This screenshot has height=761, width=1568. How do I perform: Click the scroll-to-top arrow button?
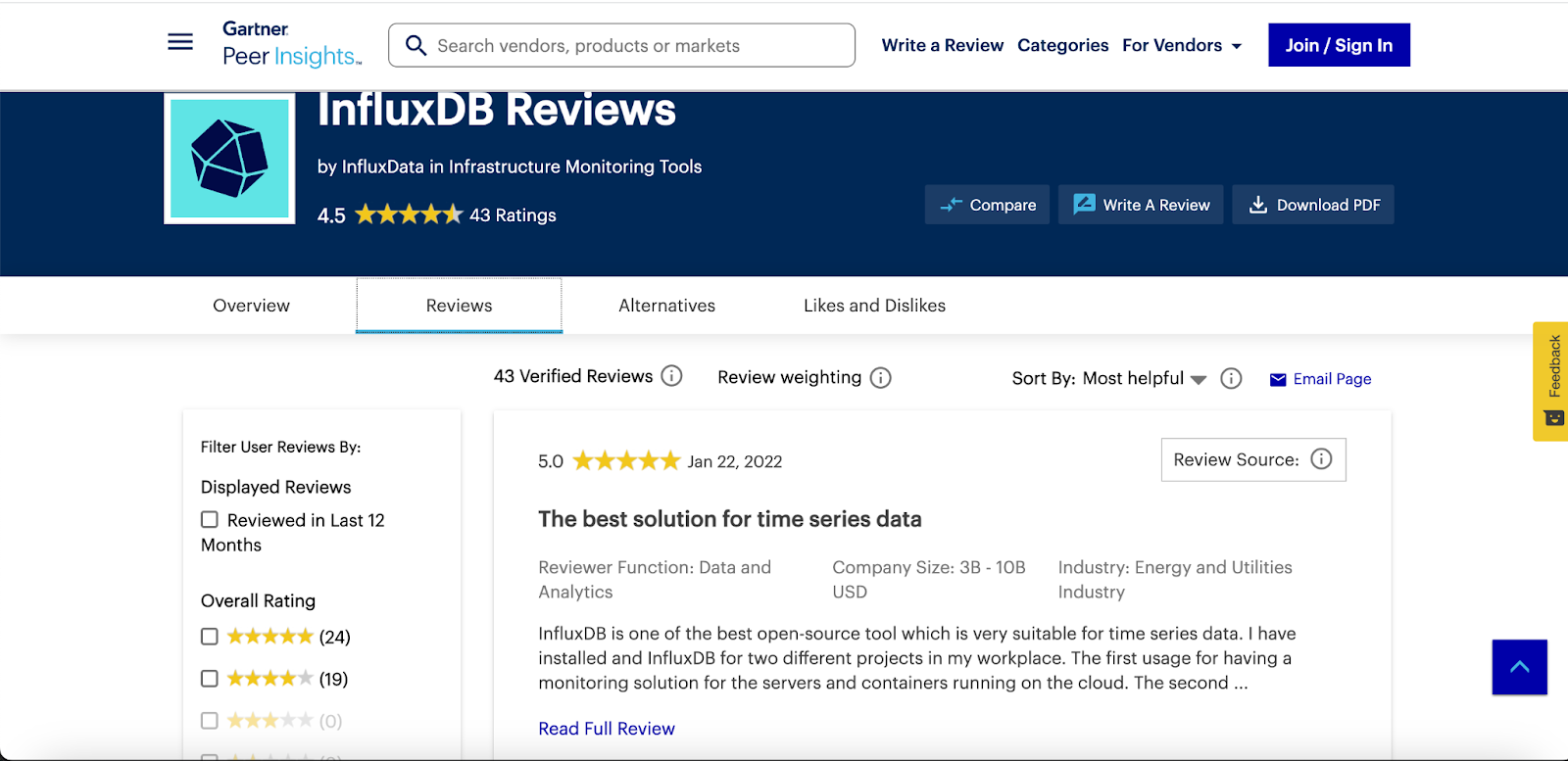coord(1519,667)
